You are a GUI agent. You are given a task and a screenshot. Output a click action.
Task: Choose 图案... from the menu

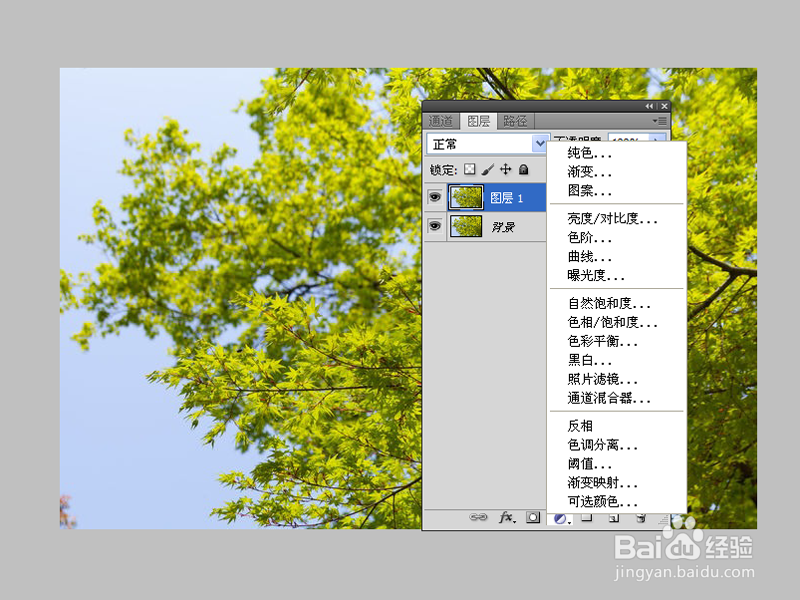pyautogui.click(x=589, y=190)
